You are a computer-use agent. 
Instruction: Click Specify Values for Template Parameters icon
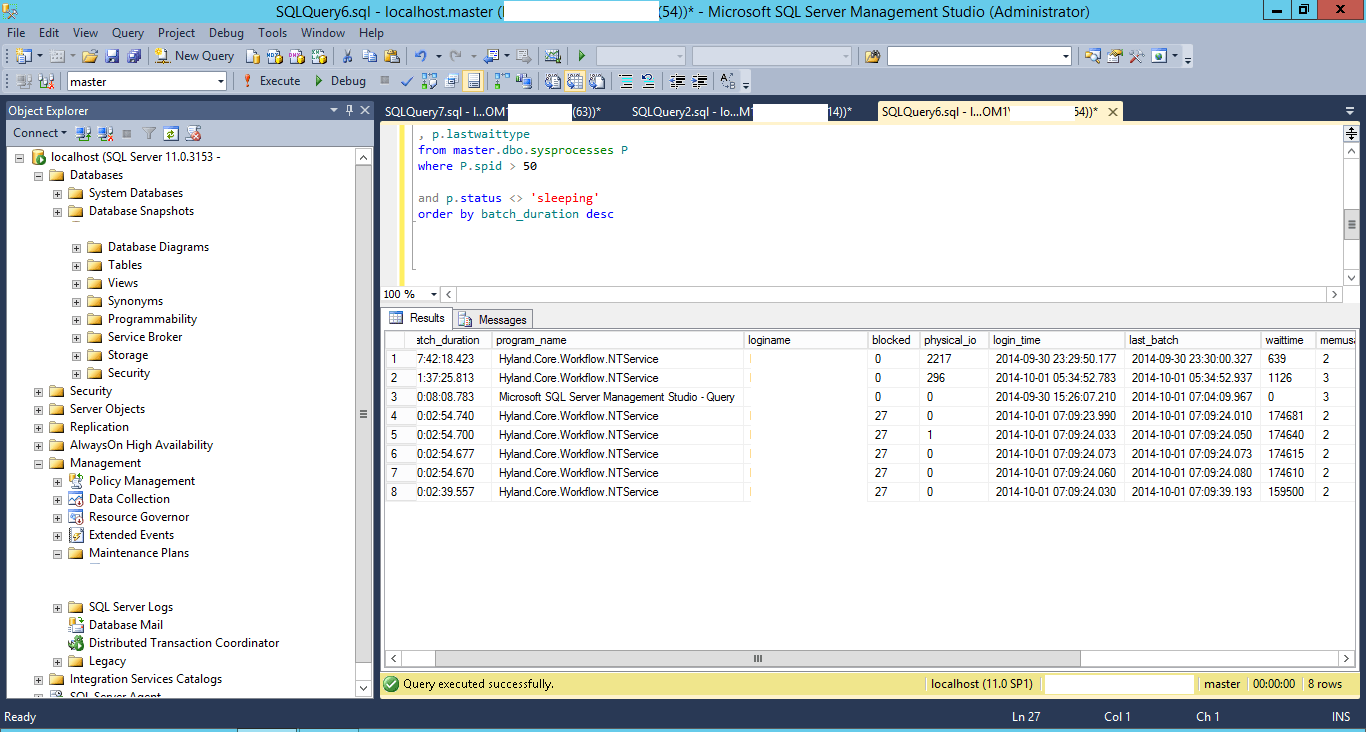tap(728, 81)
